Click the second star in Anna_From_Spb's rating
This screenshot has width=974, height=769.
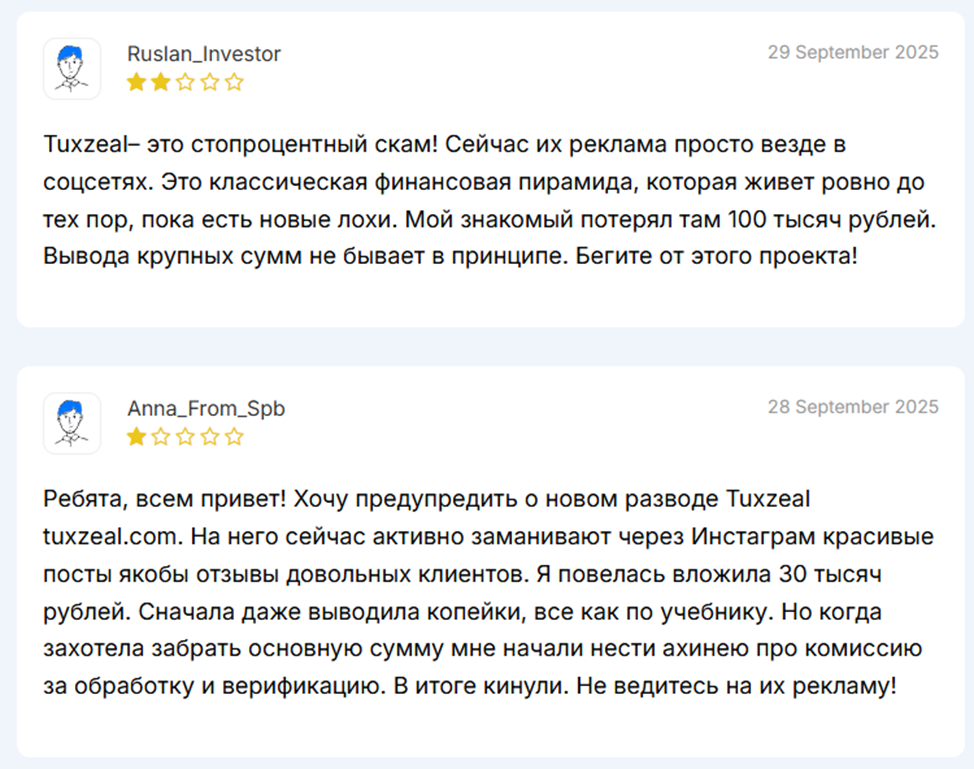(x=161, y=437)
